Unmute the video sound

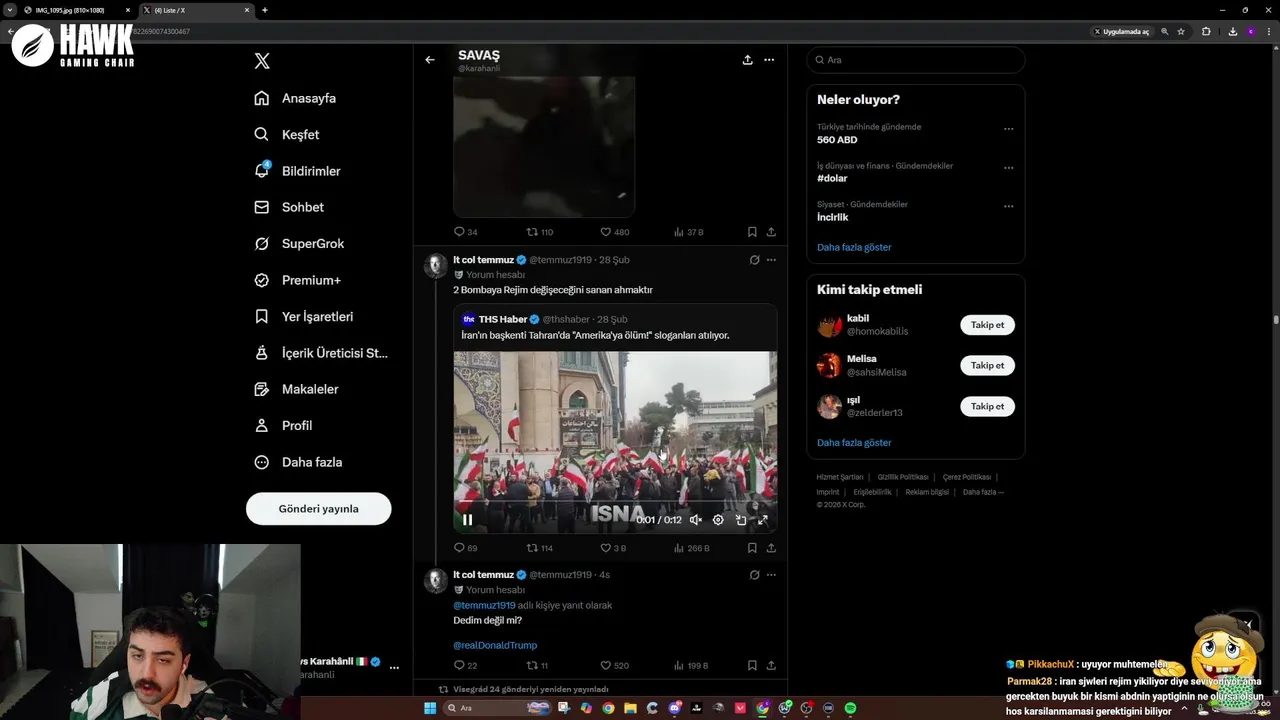tap(696, 520)
